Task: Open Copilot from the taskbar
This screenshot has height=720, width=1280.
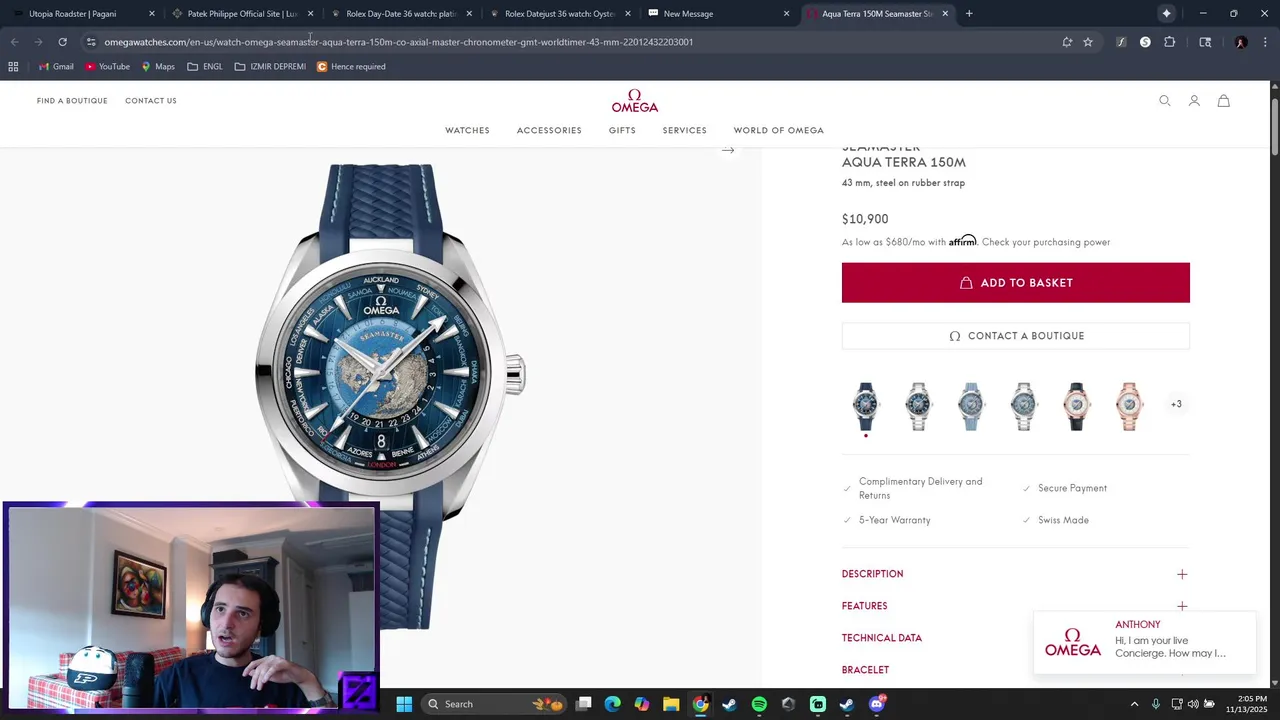Action: [x=641, y=704]
